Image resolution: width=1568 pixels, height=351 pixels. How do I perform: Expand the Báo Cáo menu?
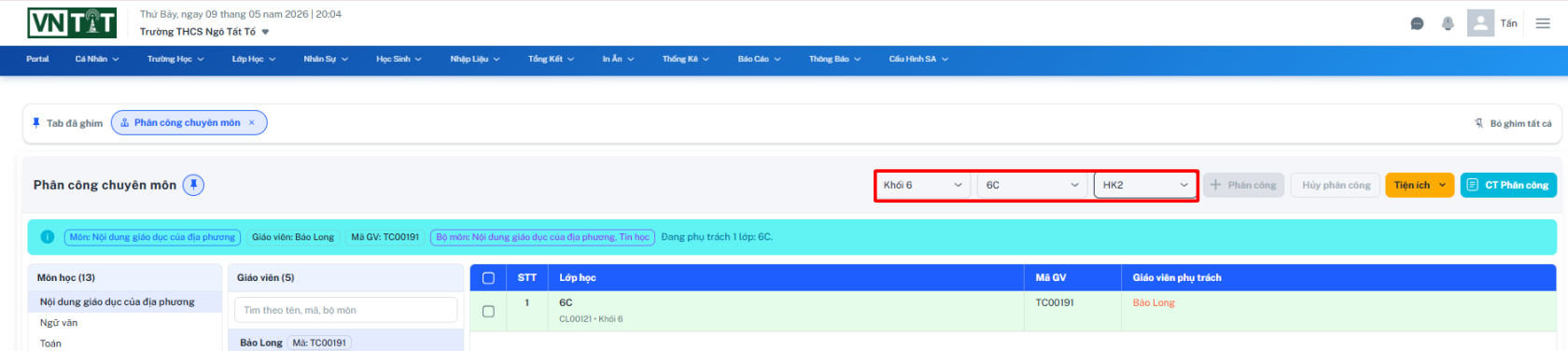point(759,59)
